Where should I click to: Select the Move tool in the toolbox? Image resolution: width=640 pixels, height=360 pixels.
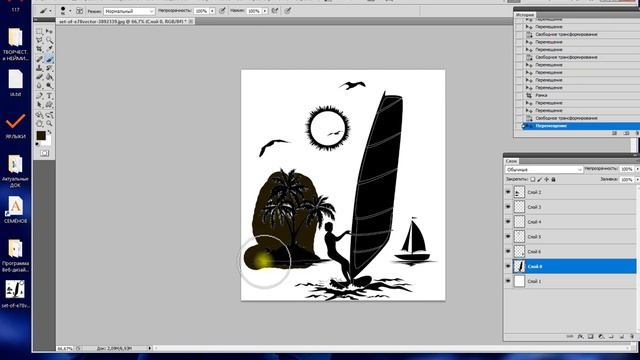[49, 31]
